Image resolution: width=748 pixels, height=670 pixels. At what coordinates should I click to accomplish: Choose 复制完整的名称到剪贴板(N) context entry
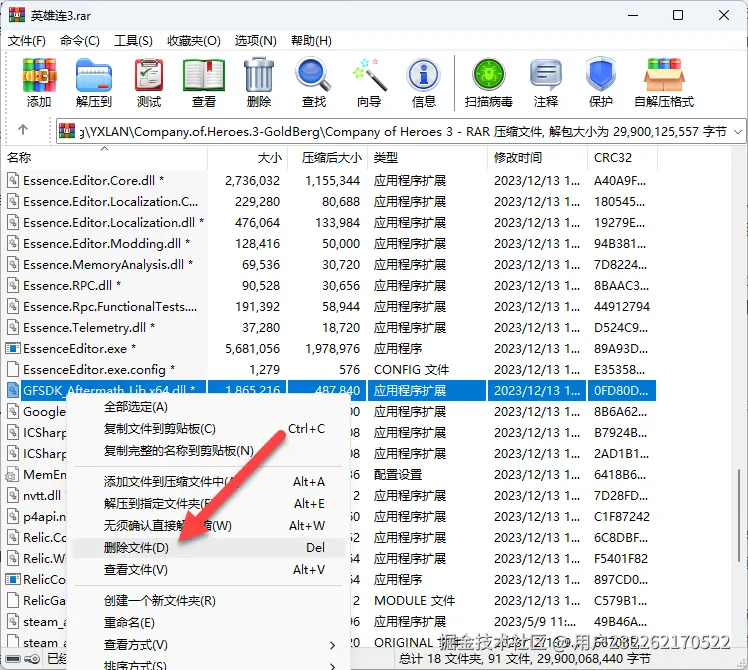(208, 450)
